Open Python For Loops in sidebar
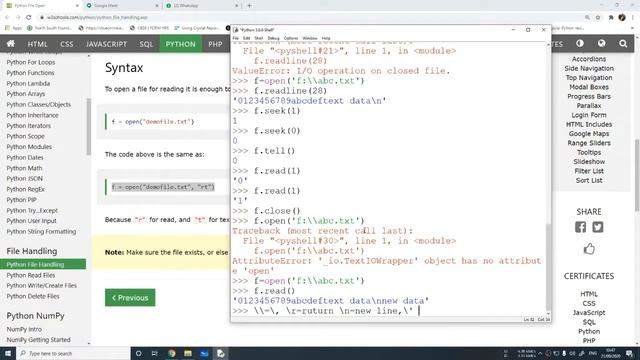 (31, 62)
